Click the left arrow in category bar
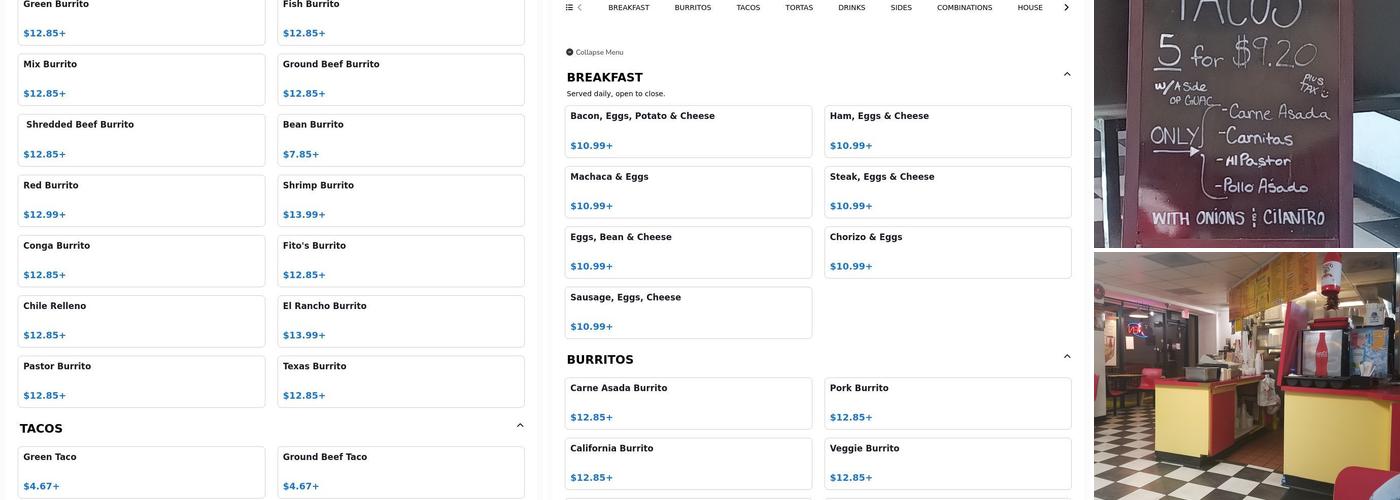 580,7
